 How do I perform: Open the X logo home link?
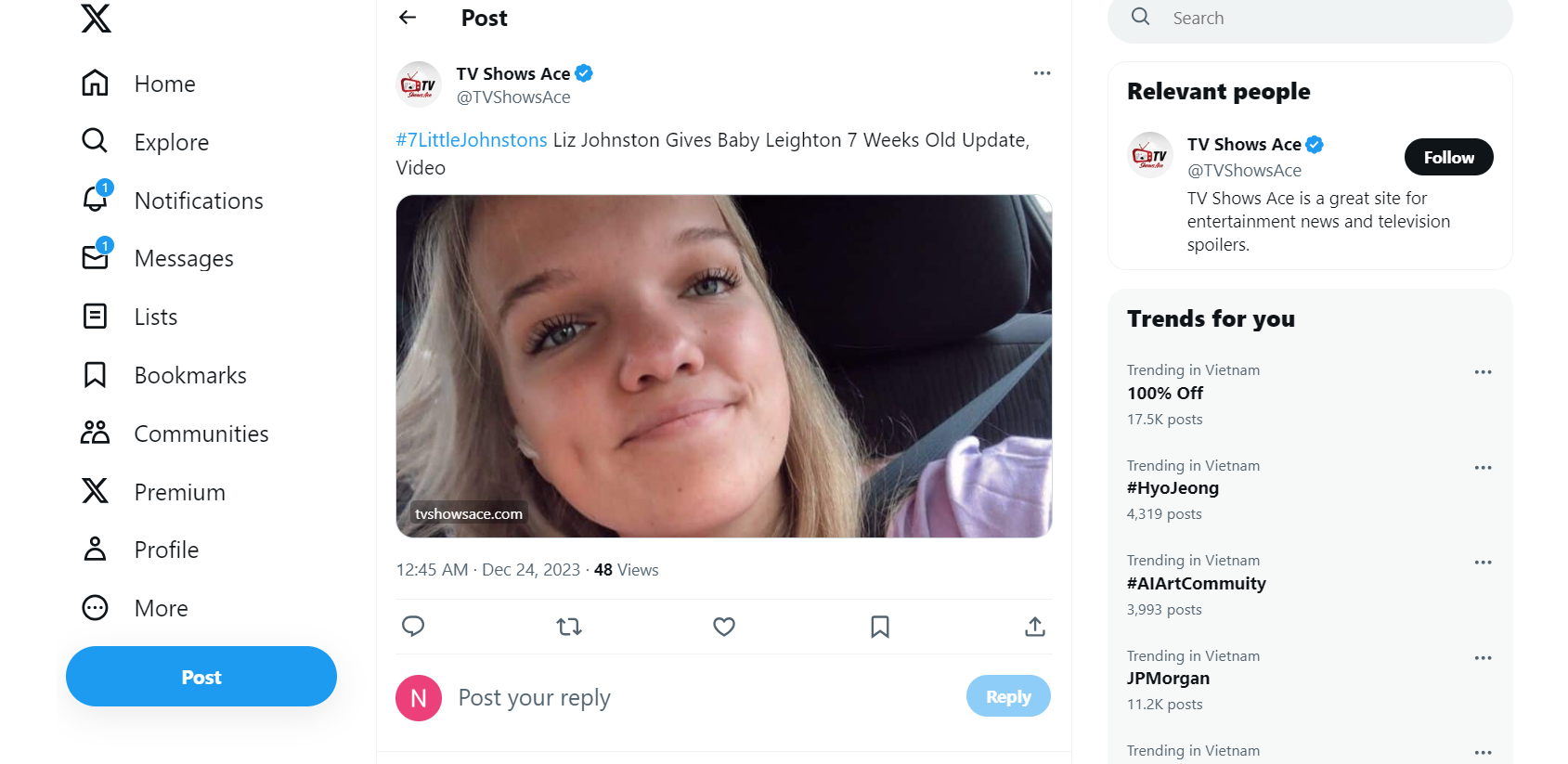point(96,18)
